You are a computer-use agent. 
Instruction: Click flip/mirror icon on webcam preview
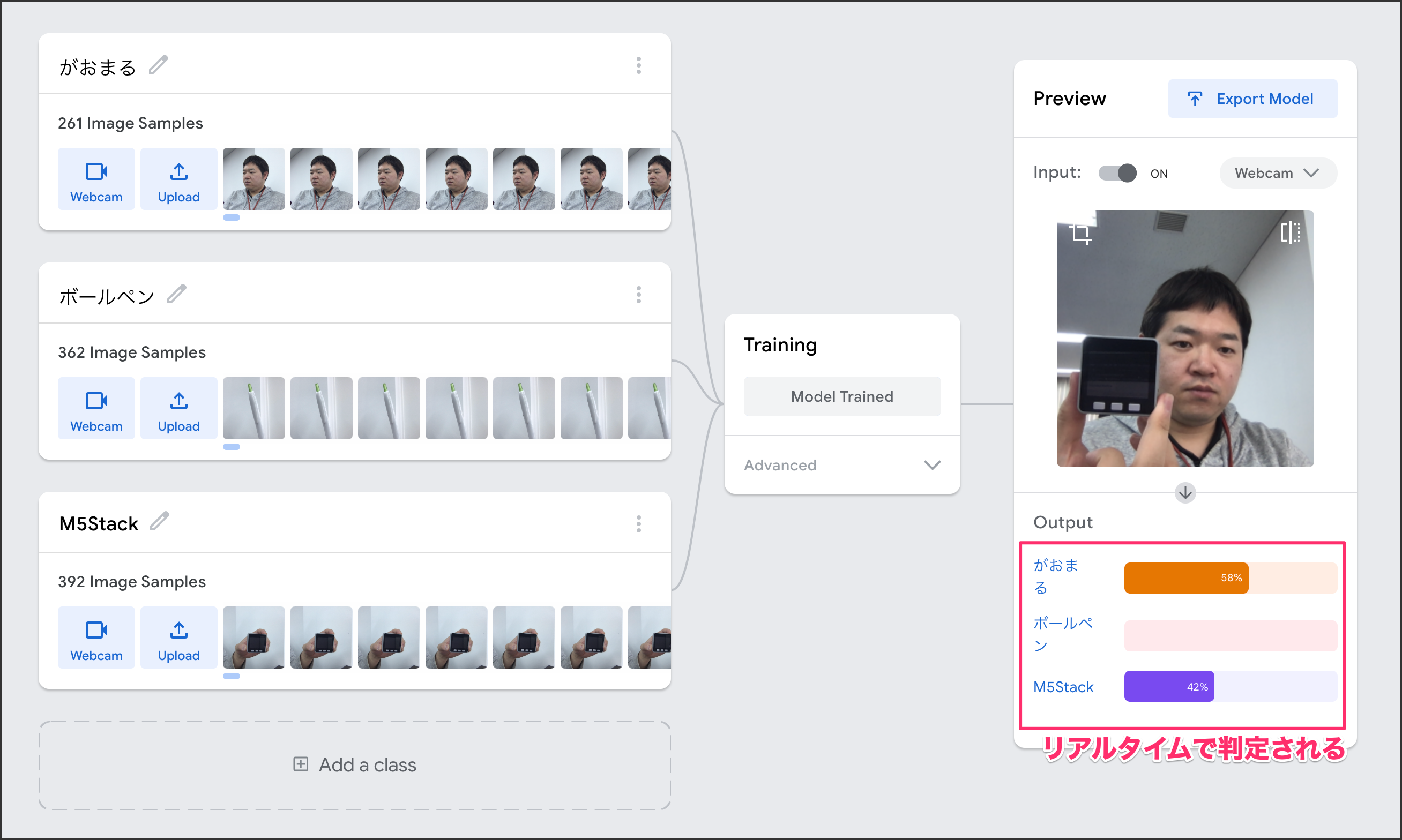[x=1291, y=232]
